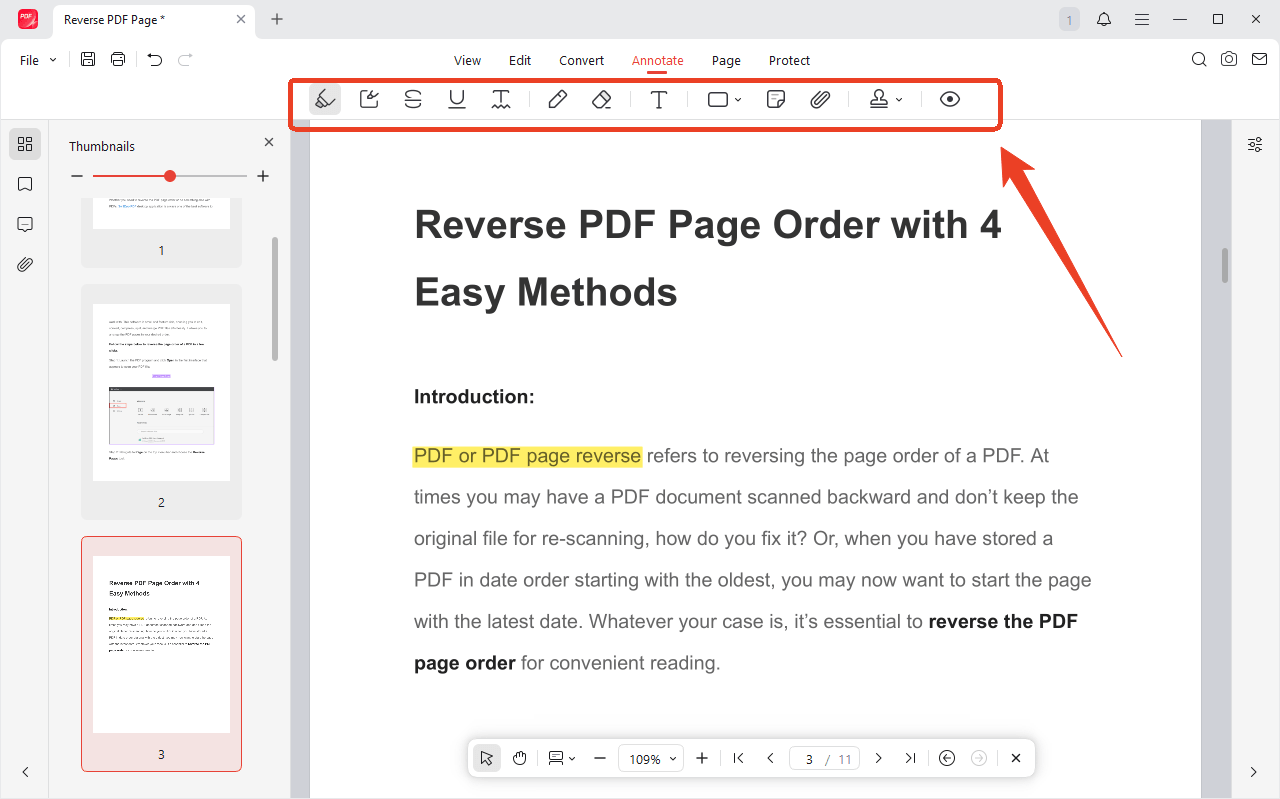Switch to the View tab
Viewport: 1280px width, 799px height.
point(467,60)
